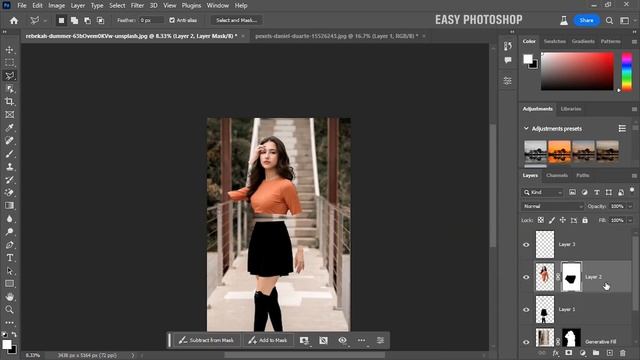Select the Clone Stamp tool
The height and width of the screenshot is (360, 640).
(x=9, y=167)
